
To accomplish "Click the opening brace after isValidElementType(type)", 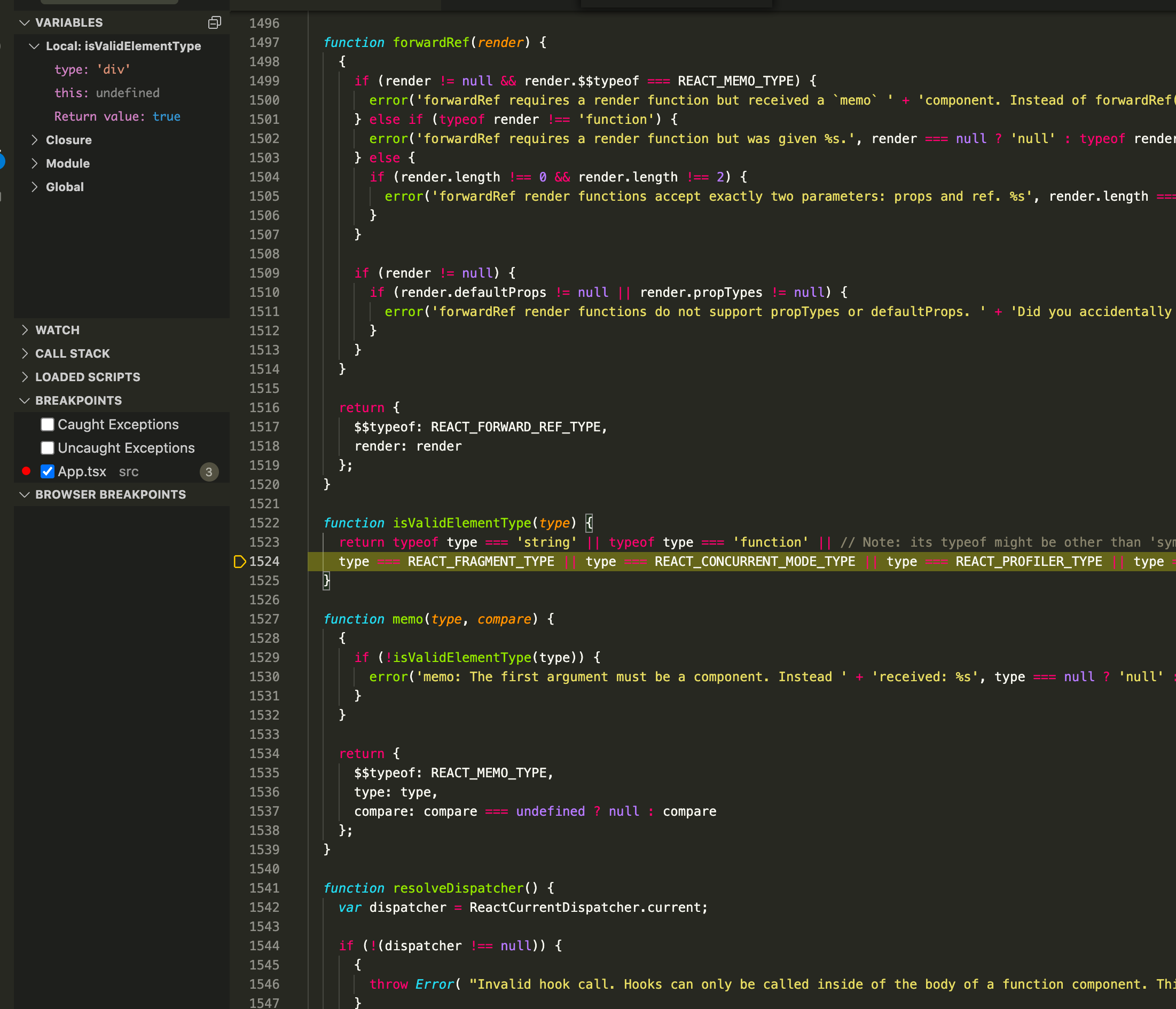I will (589, 523).
